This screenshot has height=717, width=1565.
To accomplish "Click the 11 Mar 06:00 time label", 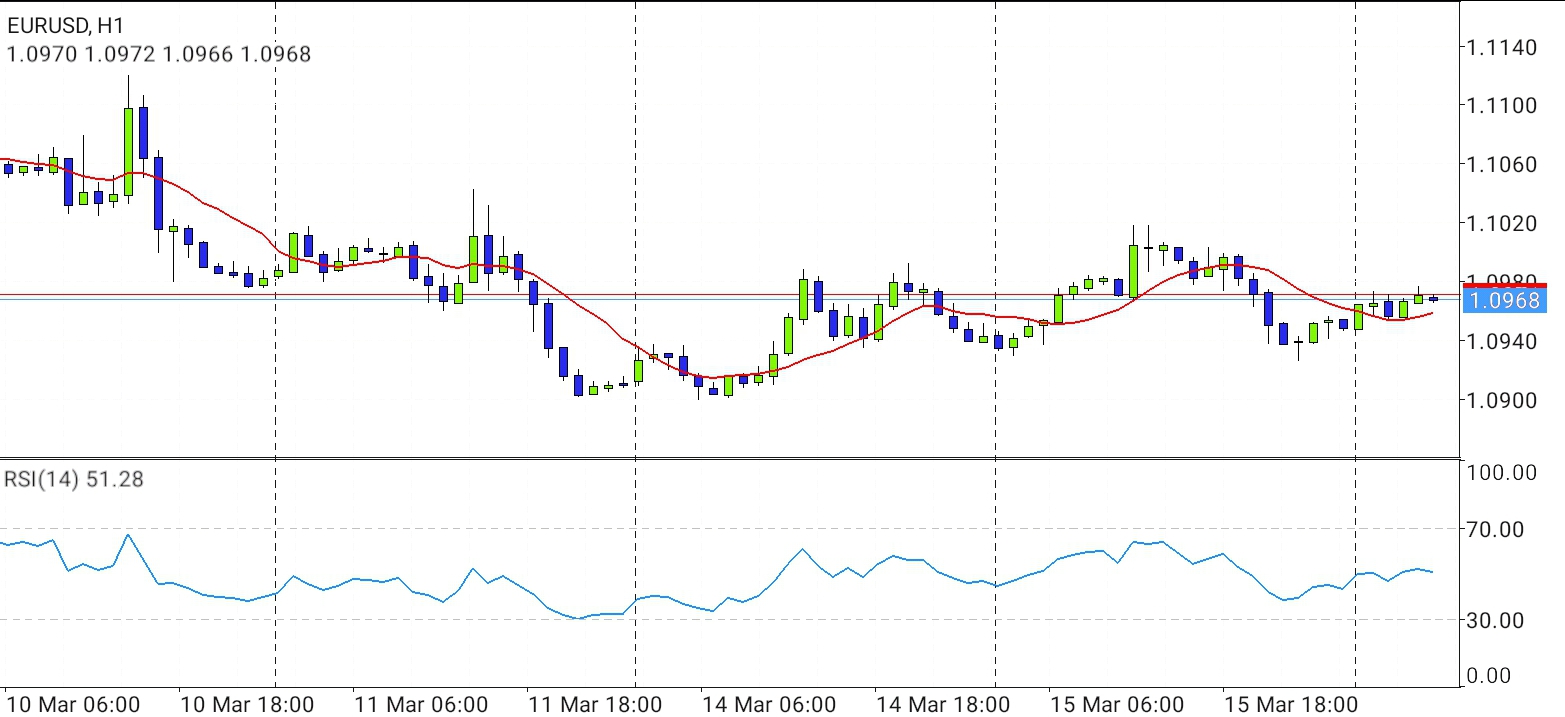I will 422,704.
